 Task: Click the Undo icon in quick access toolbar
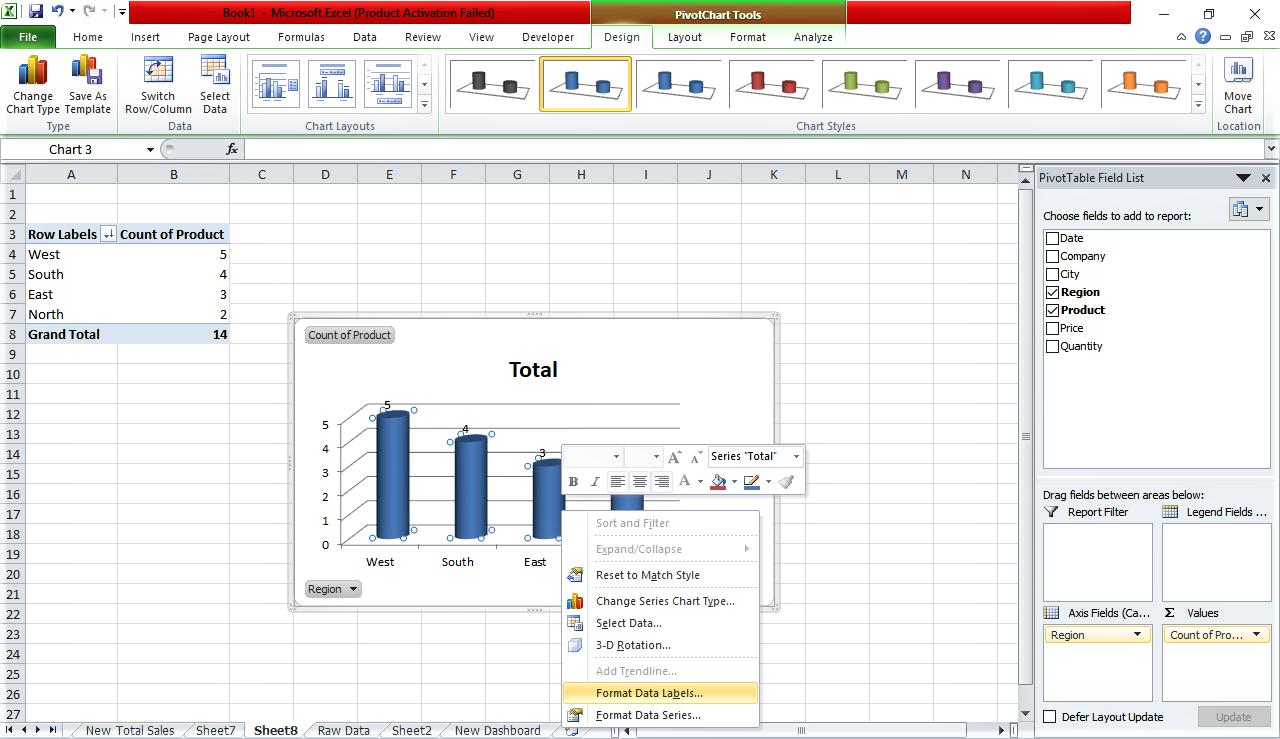(x=58, y=12)
